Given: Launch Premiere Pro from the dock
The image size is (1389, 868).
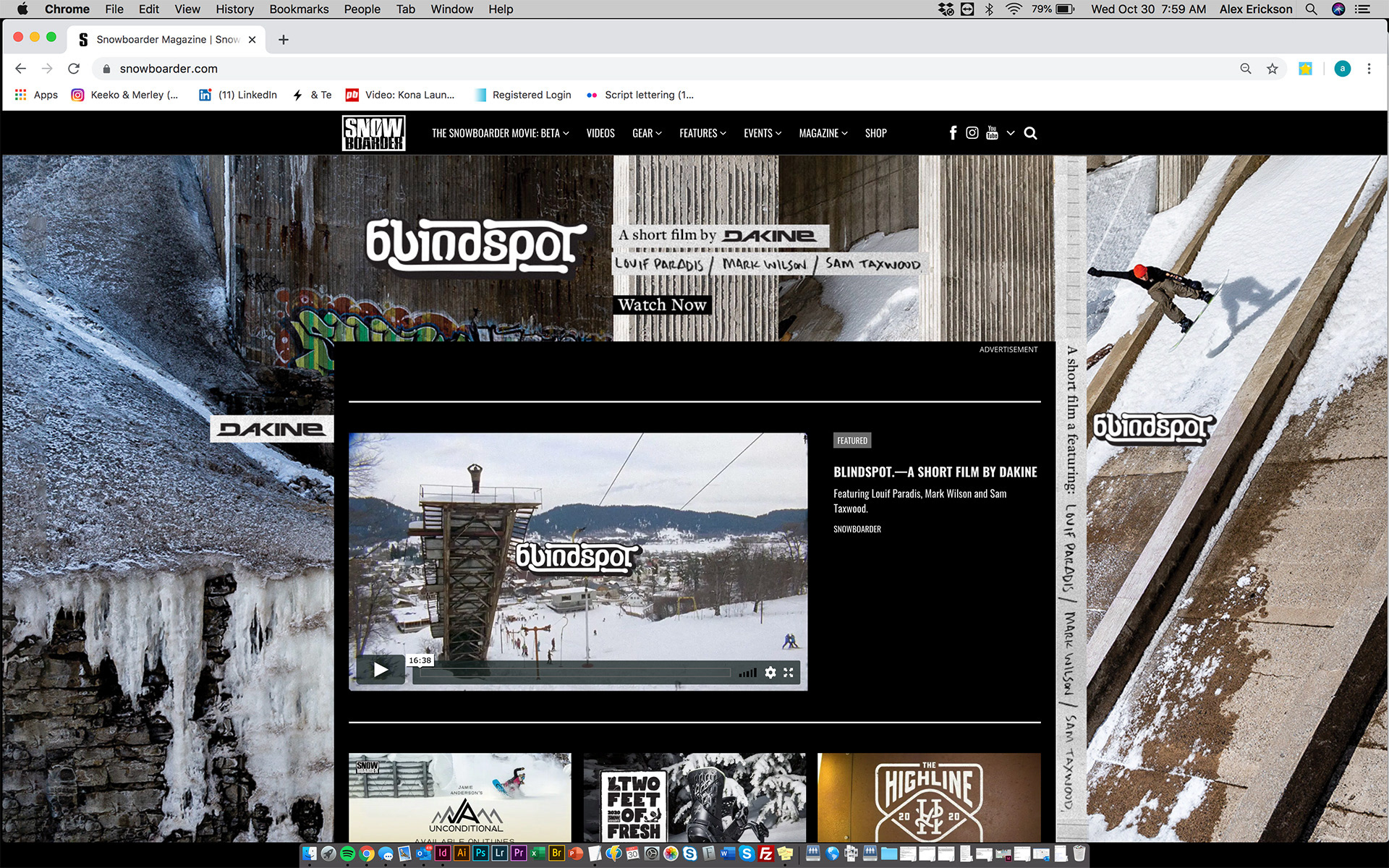Looking at the screenshot, I should [x=519, y=854].
